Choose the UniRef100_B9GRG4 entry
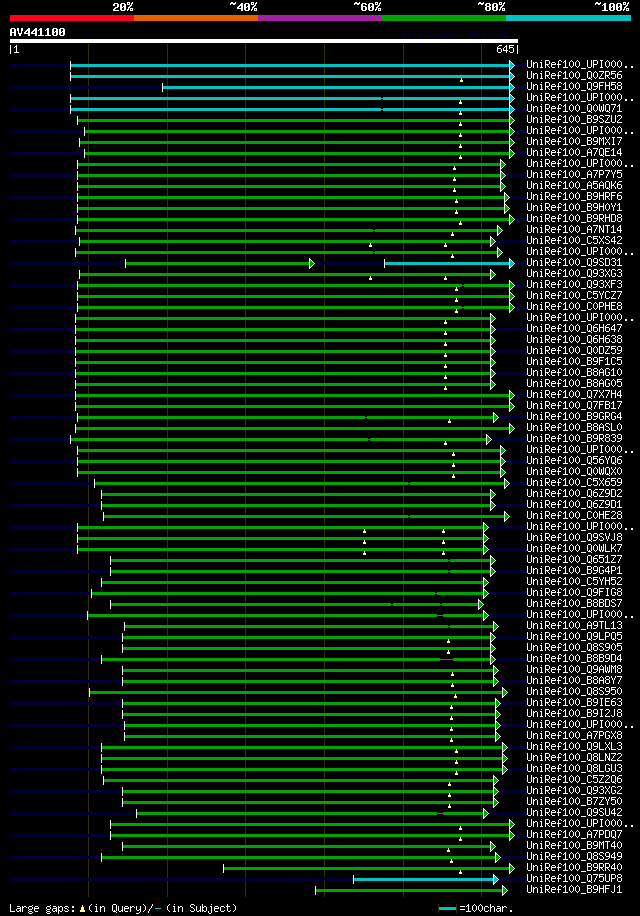The height and width of the screenshot is (916, 640). [x=574, y=417]
